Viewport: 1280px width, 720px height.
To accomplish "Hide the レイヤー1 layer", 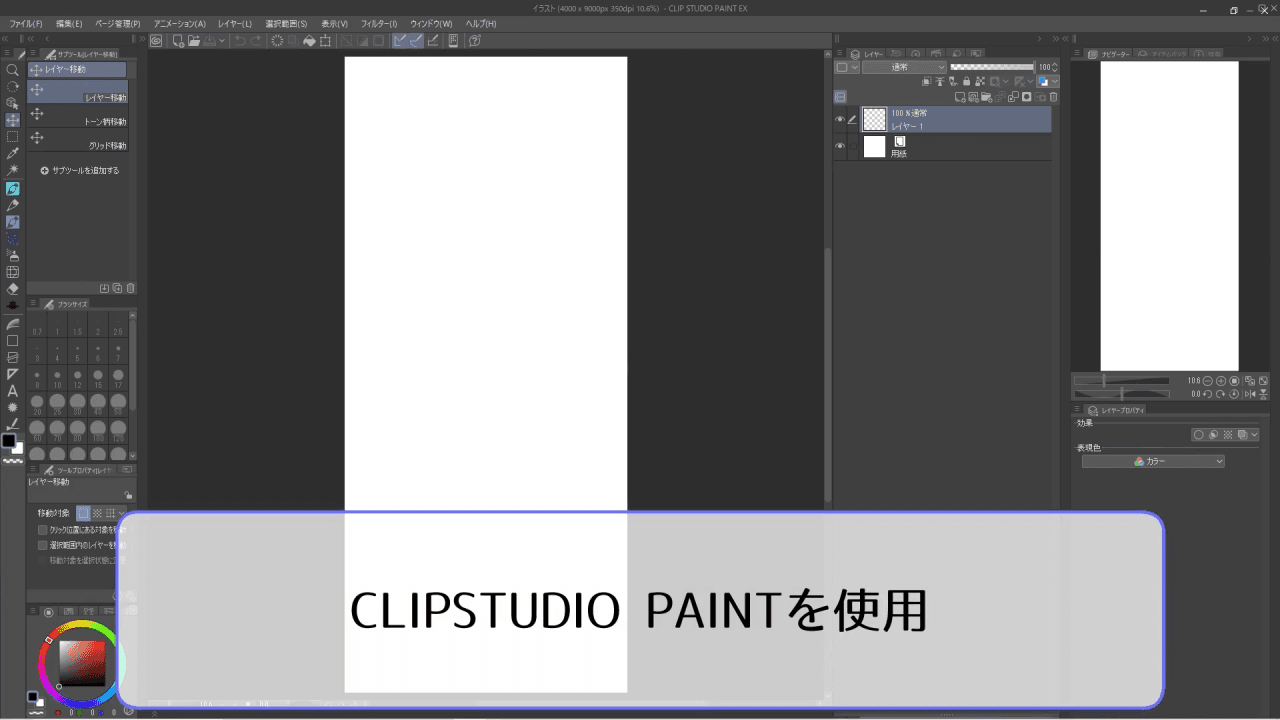I will point(840,119).
